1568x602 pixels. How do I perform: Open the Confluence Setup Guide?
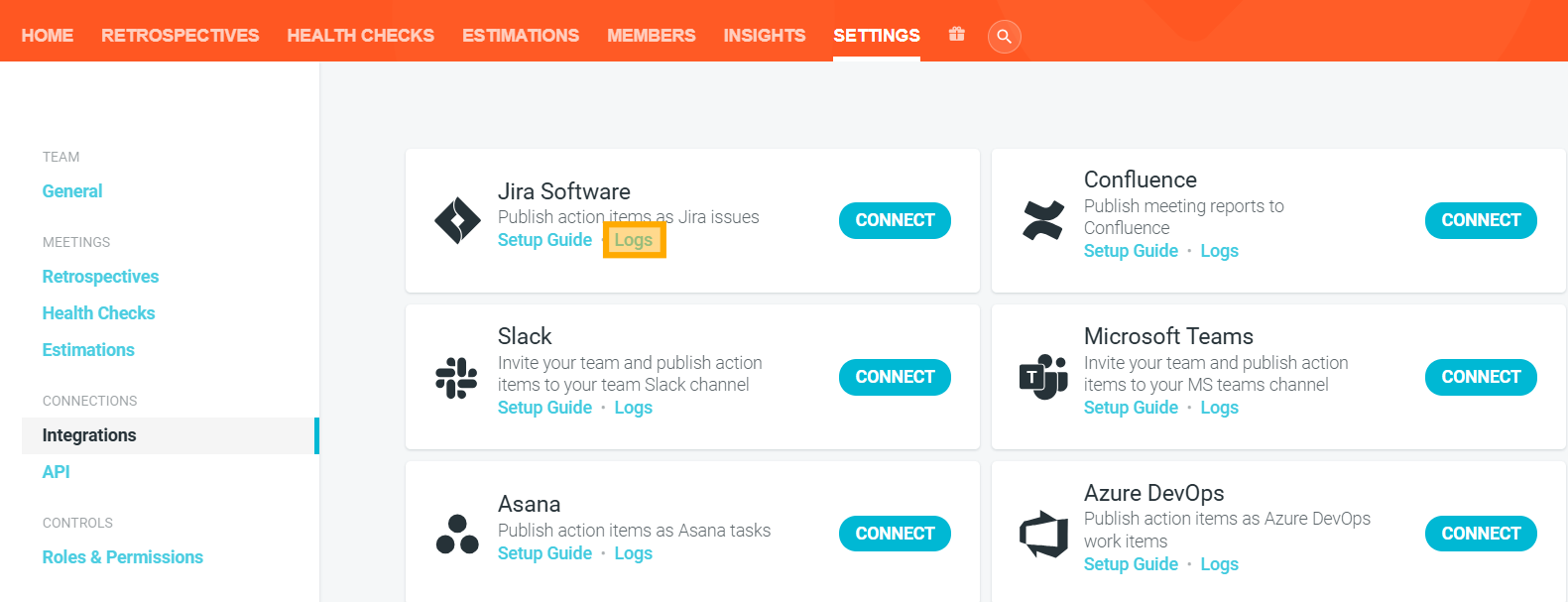point(1131,251)
